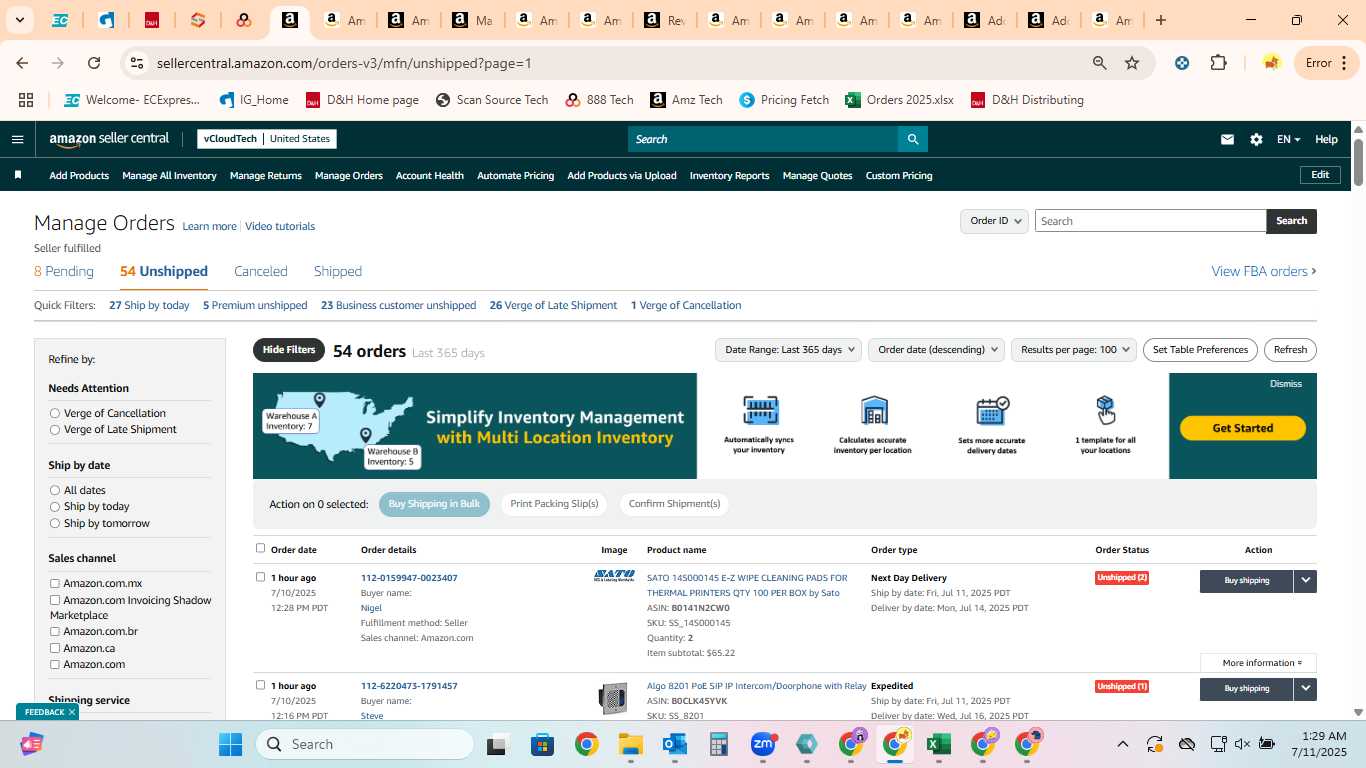Open the Seller Central hamburger menu
This screenshot has height=768, width=1366.
(17, 139)
